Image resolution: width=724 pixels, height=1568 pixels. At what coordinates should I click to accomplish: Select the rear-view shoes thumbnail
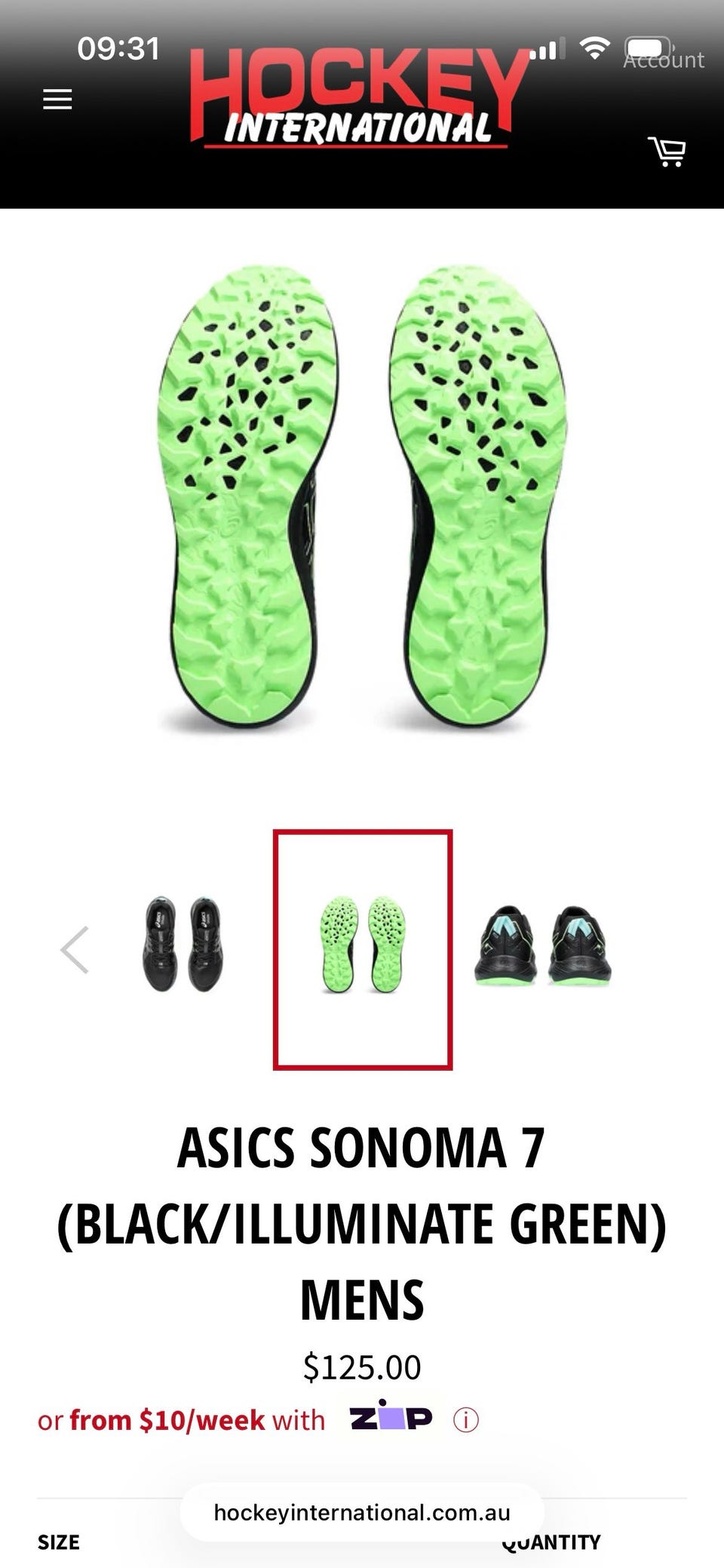[543, 946]
